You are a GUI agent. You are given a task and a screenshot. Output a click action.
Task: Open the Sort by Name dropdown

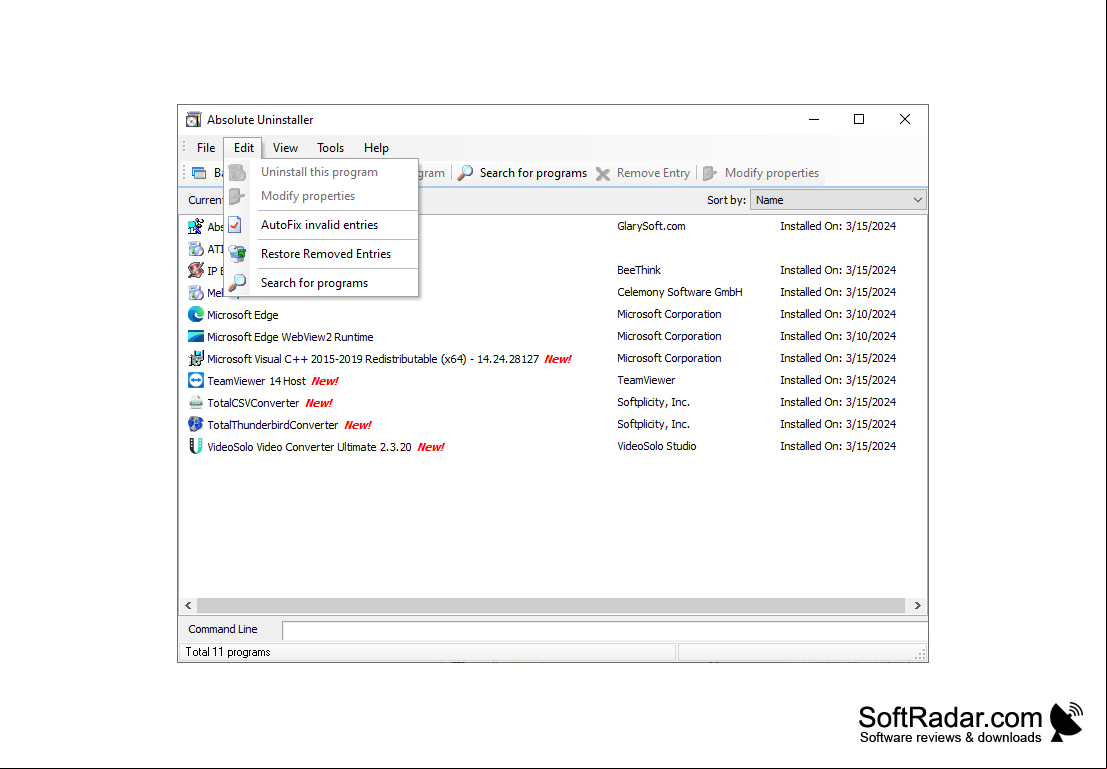coord(838,200)
